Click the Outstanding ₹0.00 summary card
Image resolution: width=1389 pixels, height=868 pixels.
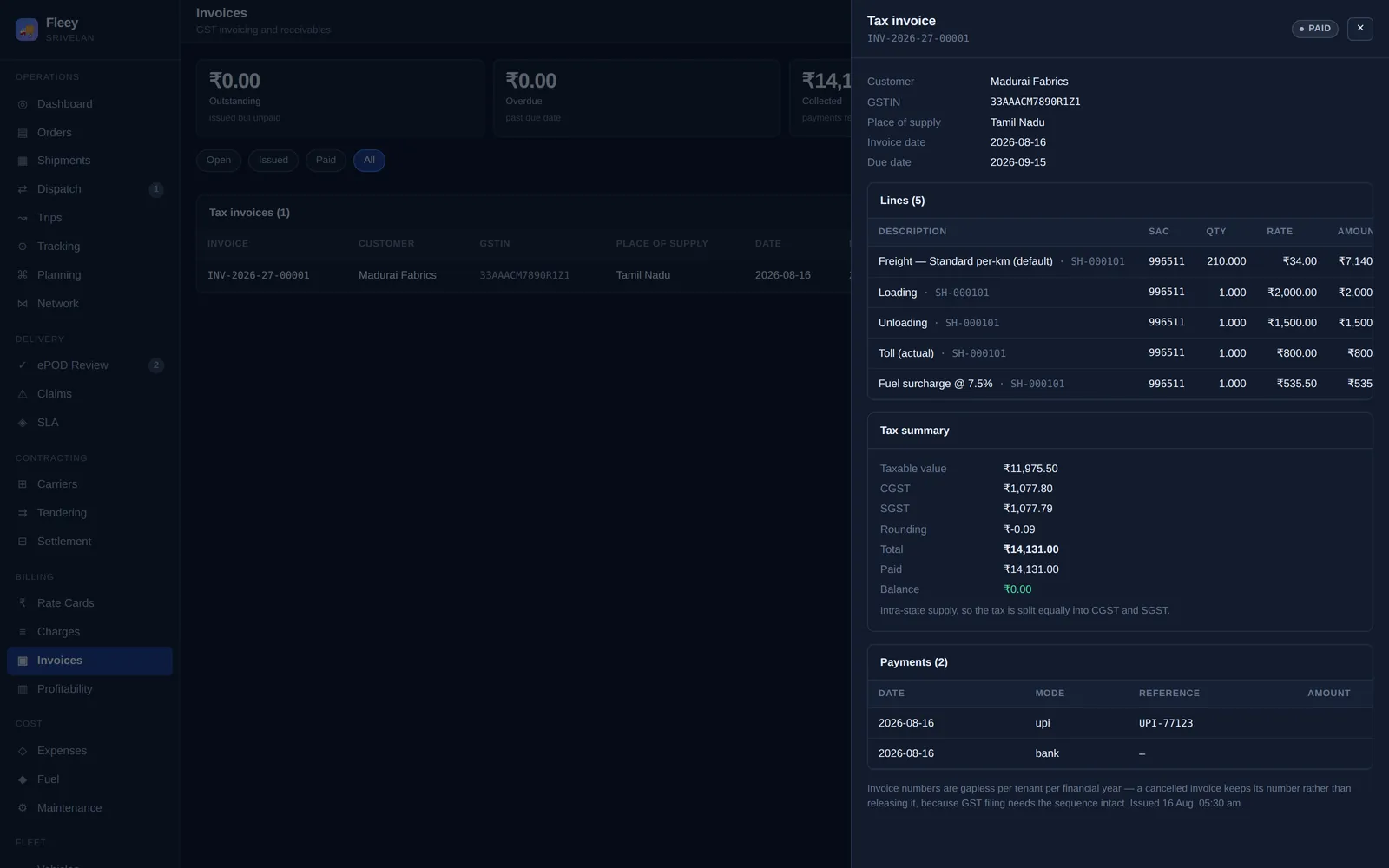pyautogui.click(x=339, y=98)
